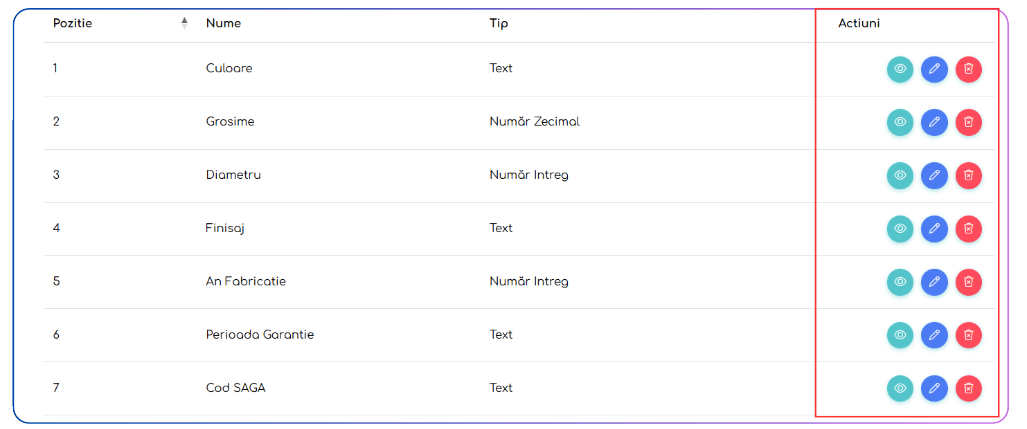Delete the Diametru row

pyautogui.click(x=968, y=175)
